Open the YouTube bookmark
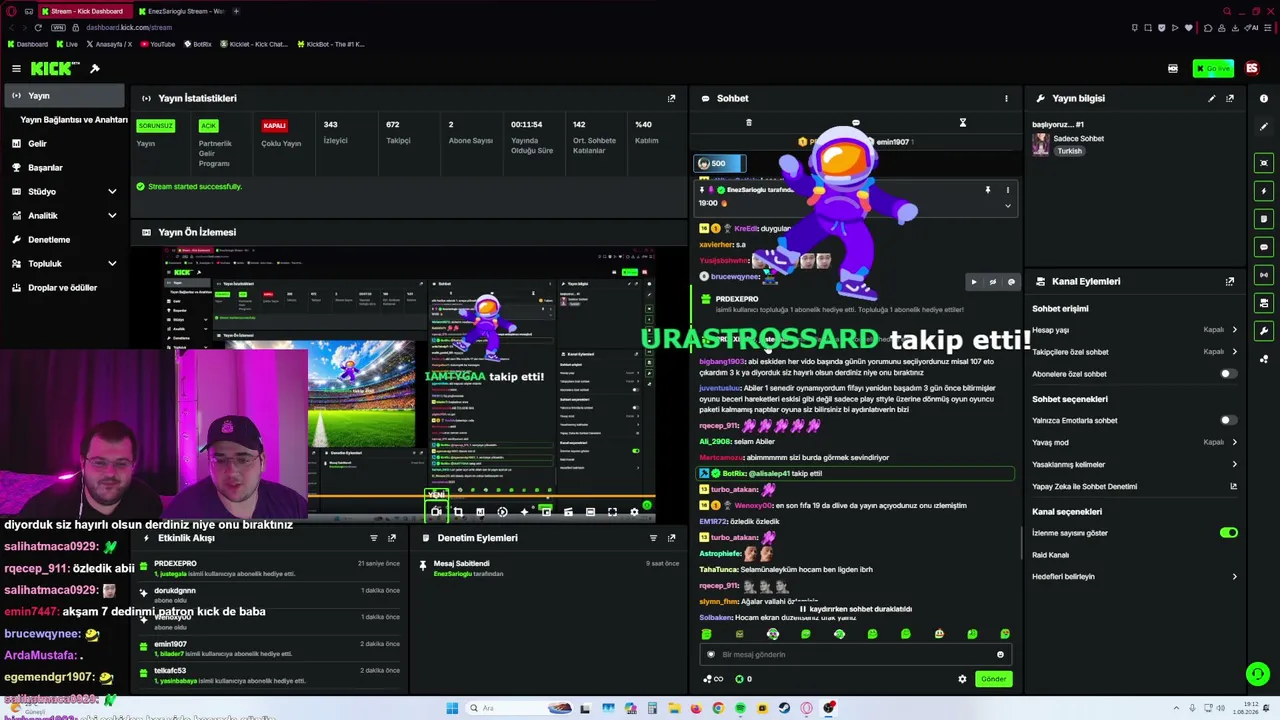 pyautogui.click(x=158, y=44)
